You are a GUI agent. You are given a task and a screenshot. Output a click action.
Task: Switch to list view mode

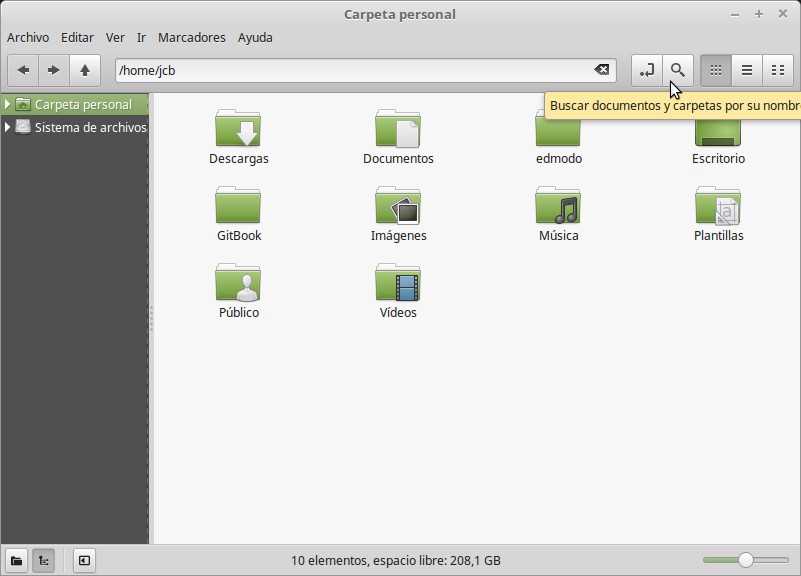pyautogui.click(x=746, y=70)
